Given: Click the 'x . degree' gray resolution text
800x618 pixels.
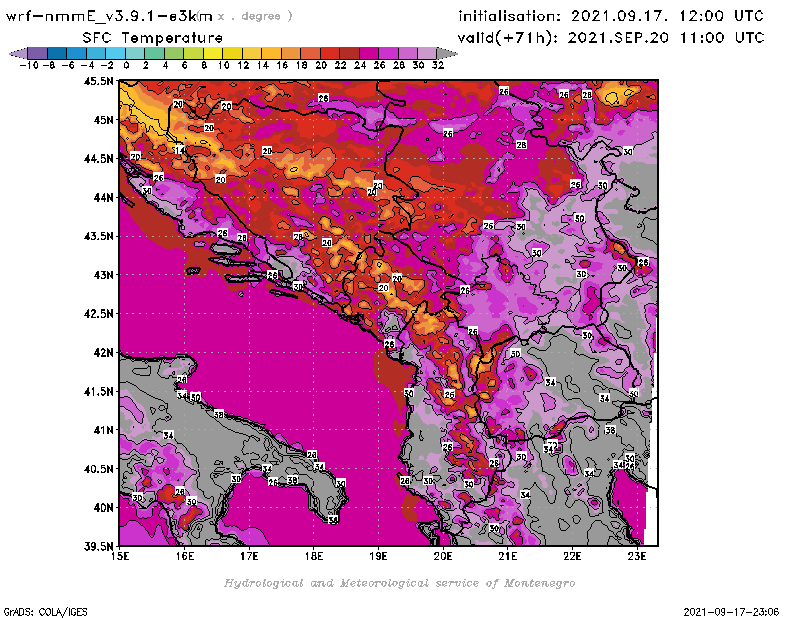Looking at the screenshot, I should click(255, 16).
